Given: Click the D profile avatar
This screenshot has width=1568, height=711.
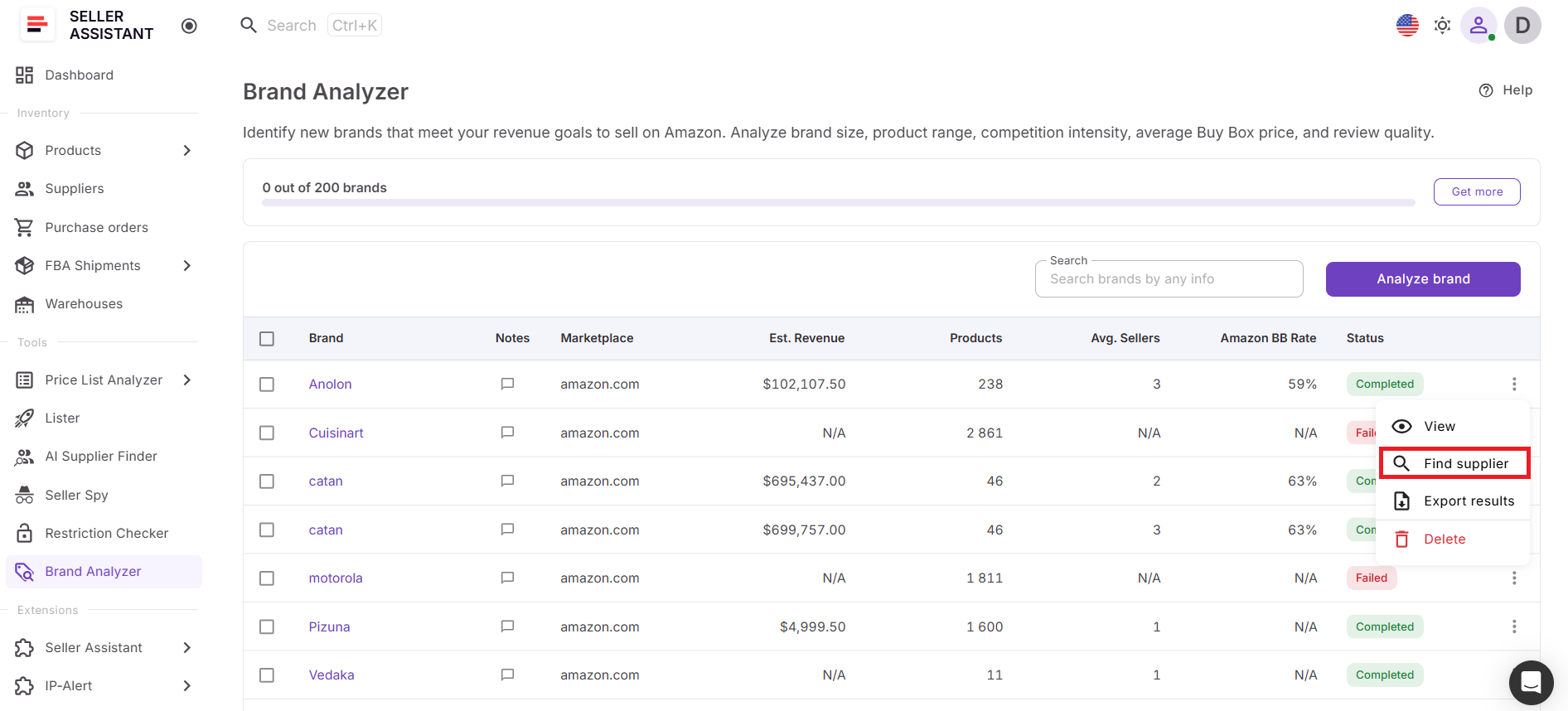Looking at the screenshot, I should click(1522, 25).
